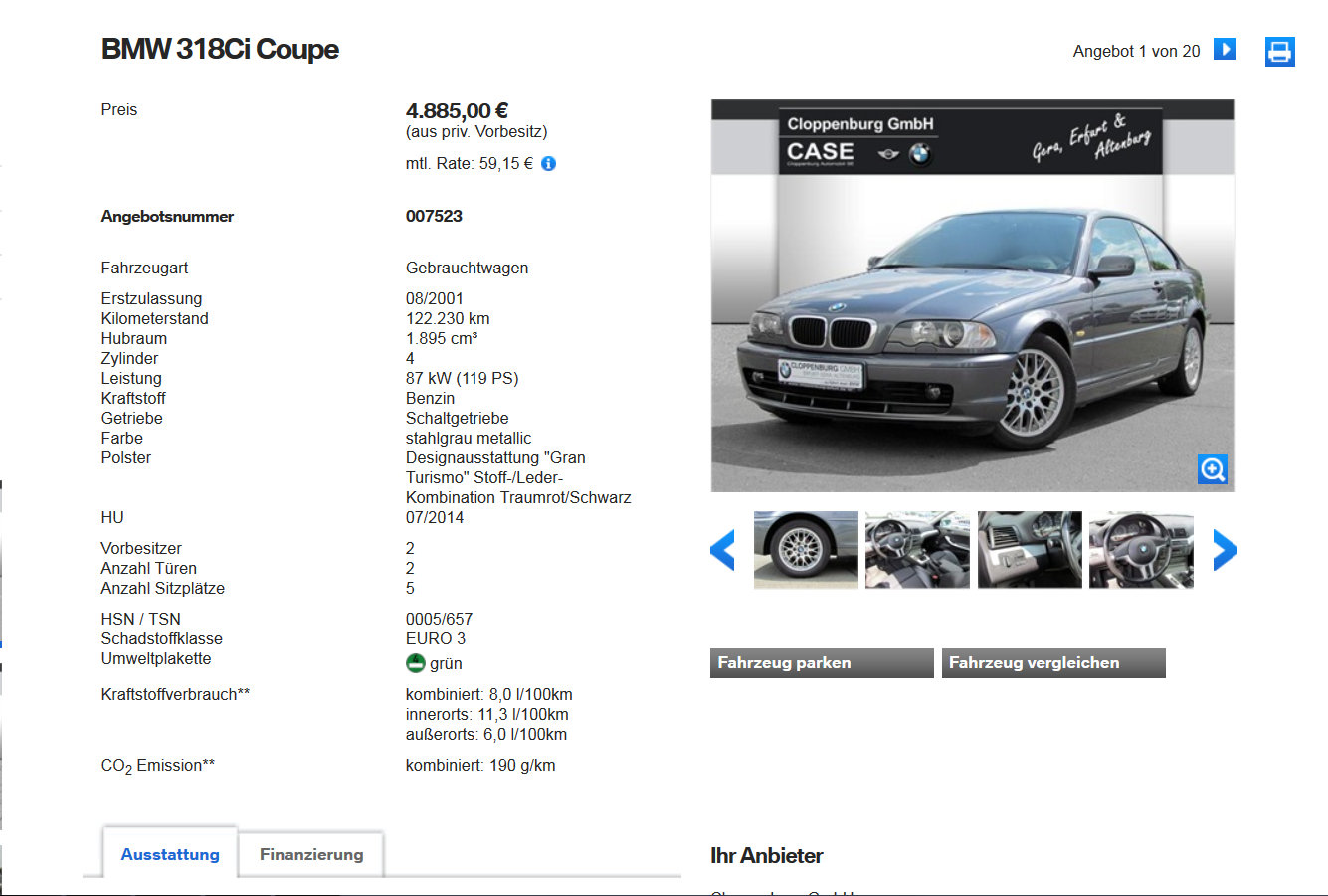Click the CO2 value kombiniert: 190 g/km

(x=480, y=765)
